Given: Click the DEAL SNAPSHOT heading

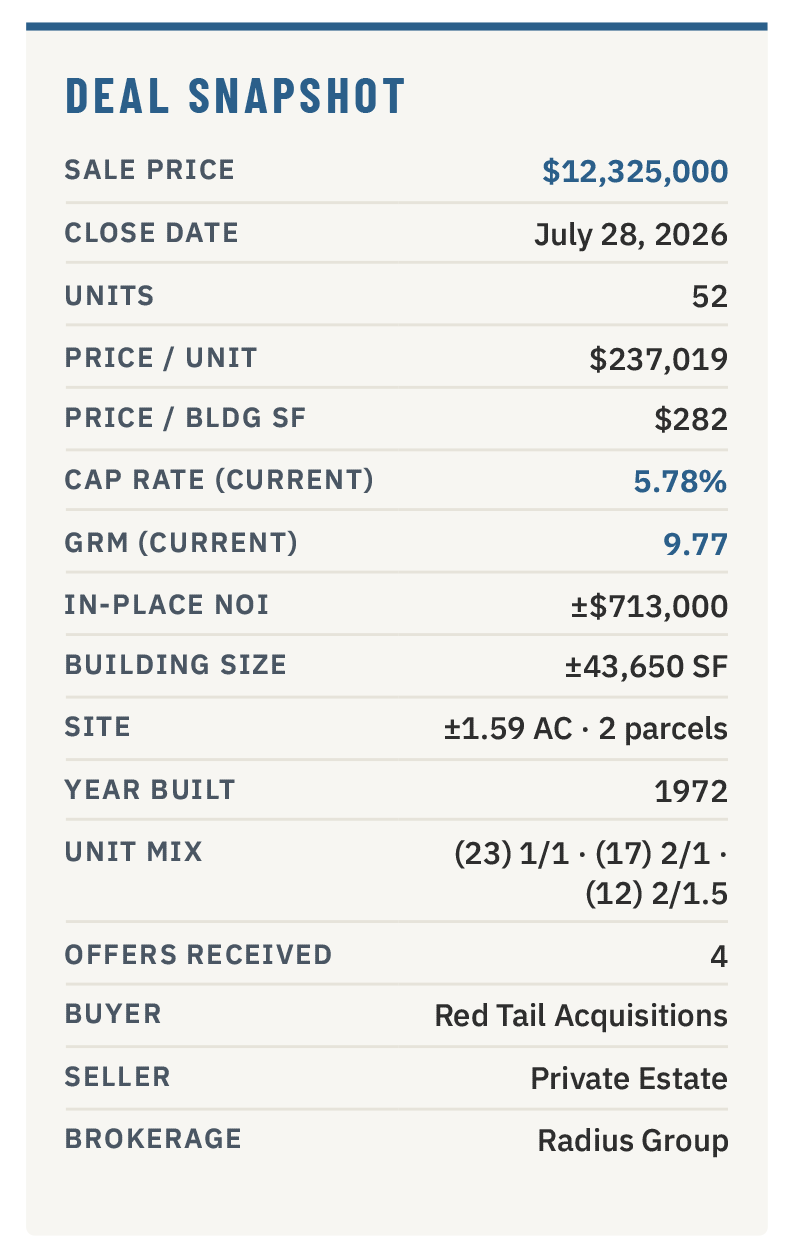Looking at the screenshot, I should 235,96.
